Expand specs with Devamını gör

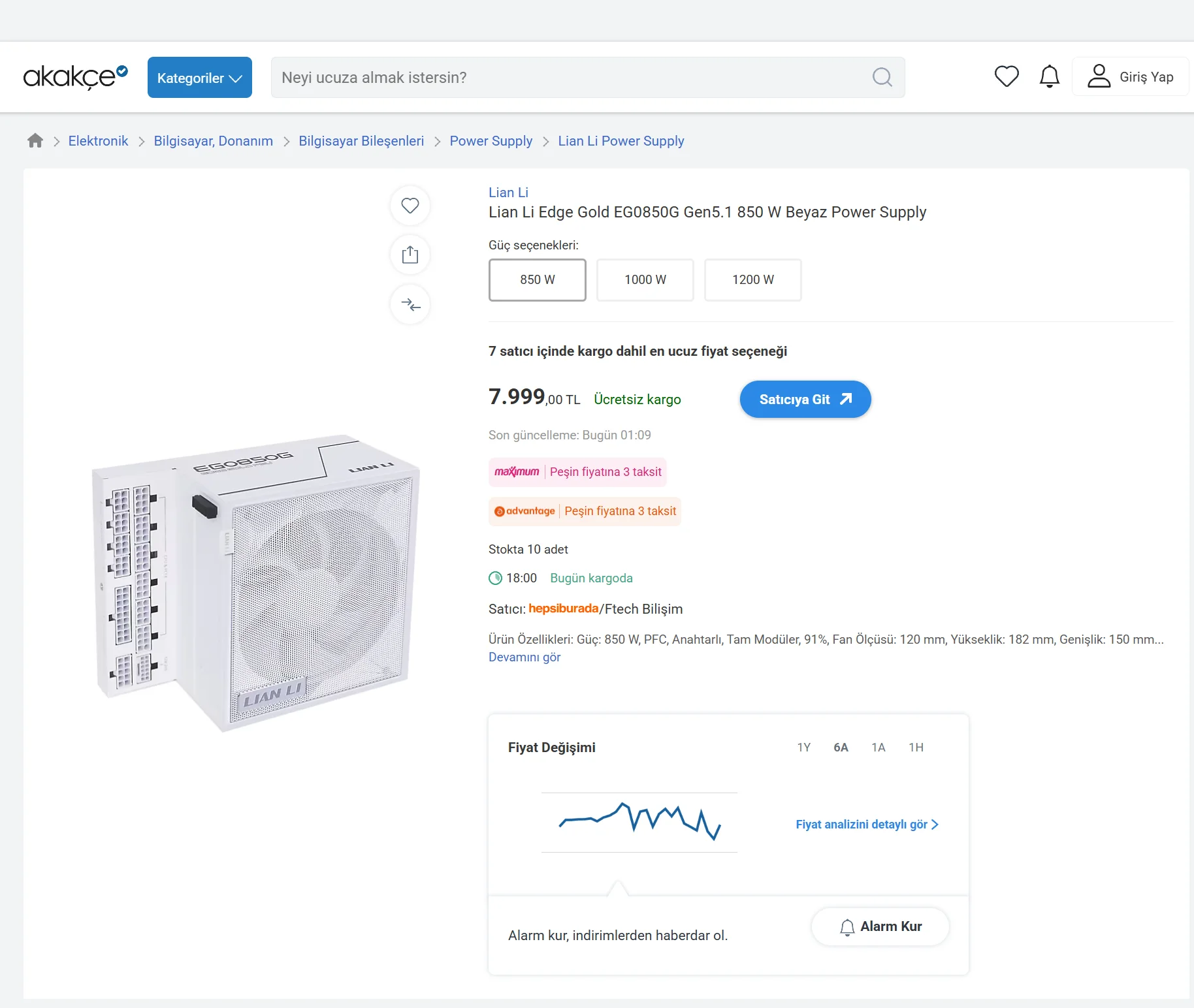pos(524,657)
